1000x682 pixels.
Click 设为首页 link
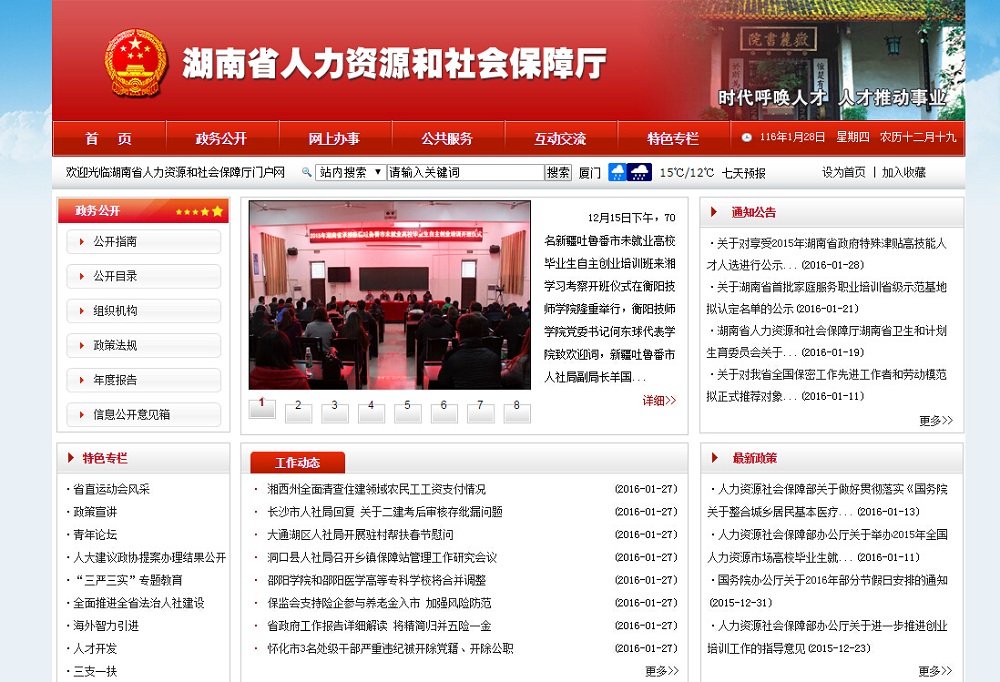click(844, 172)
